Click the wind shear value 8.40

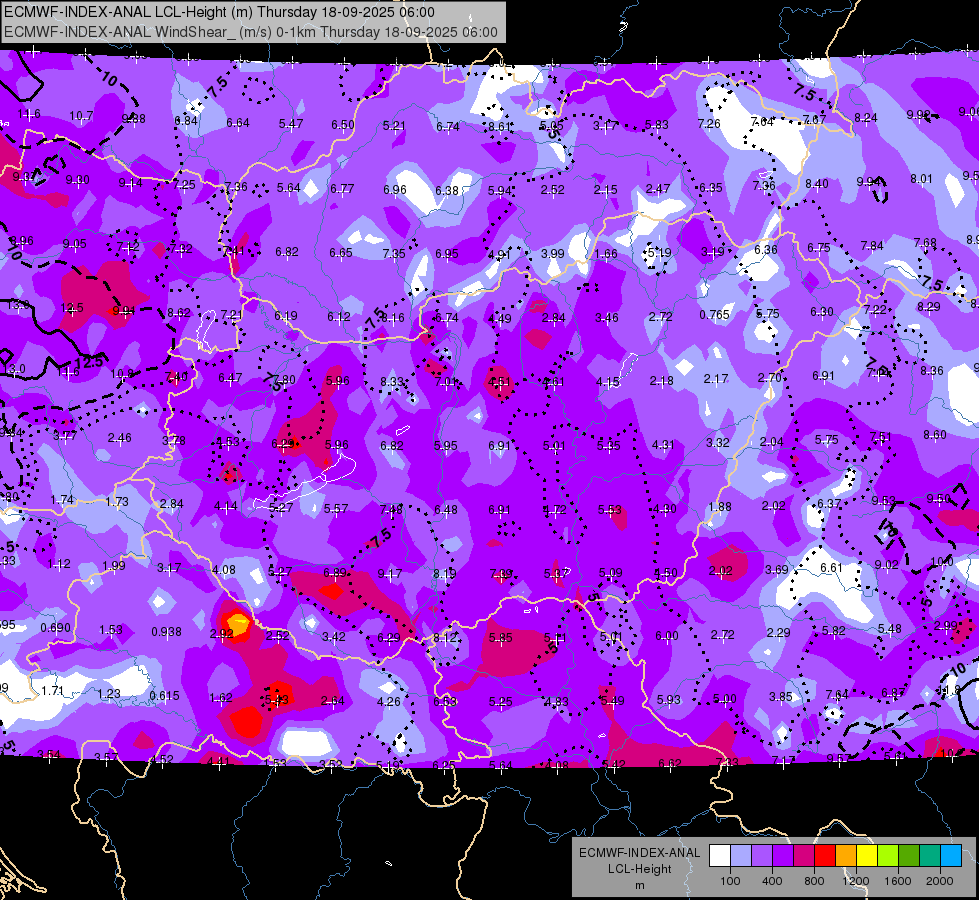[x=817, y=183]
